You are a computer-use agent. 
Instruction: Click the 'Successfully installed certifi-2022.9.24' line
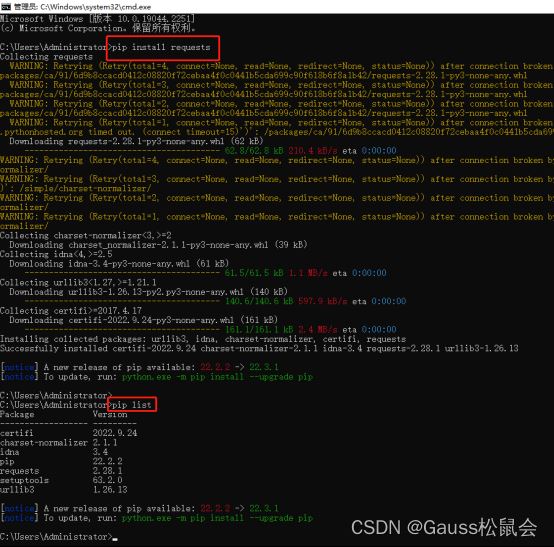coord(259,348)
